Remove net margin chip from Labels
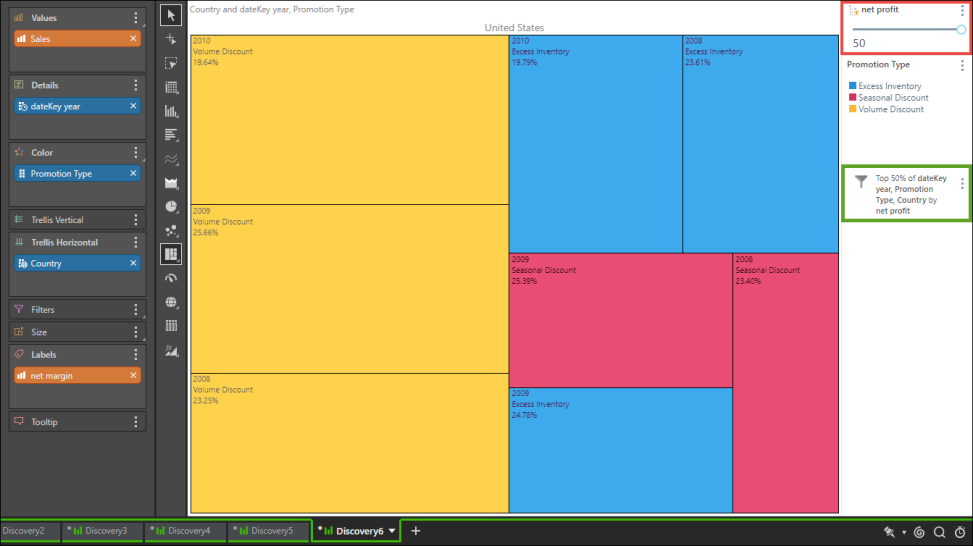Image resolution: width=973 pixels, height=546 pixels. pos(133,376)
